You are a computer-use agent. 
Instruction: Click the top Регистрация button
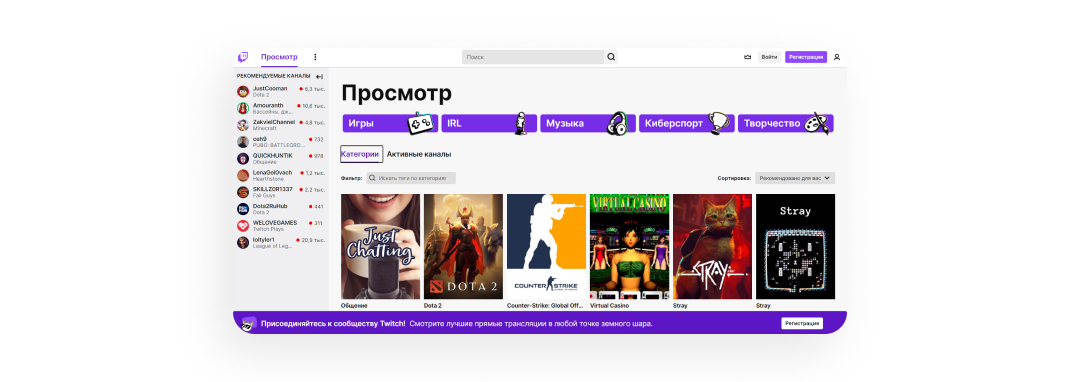[x=806, y=57]
